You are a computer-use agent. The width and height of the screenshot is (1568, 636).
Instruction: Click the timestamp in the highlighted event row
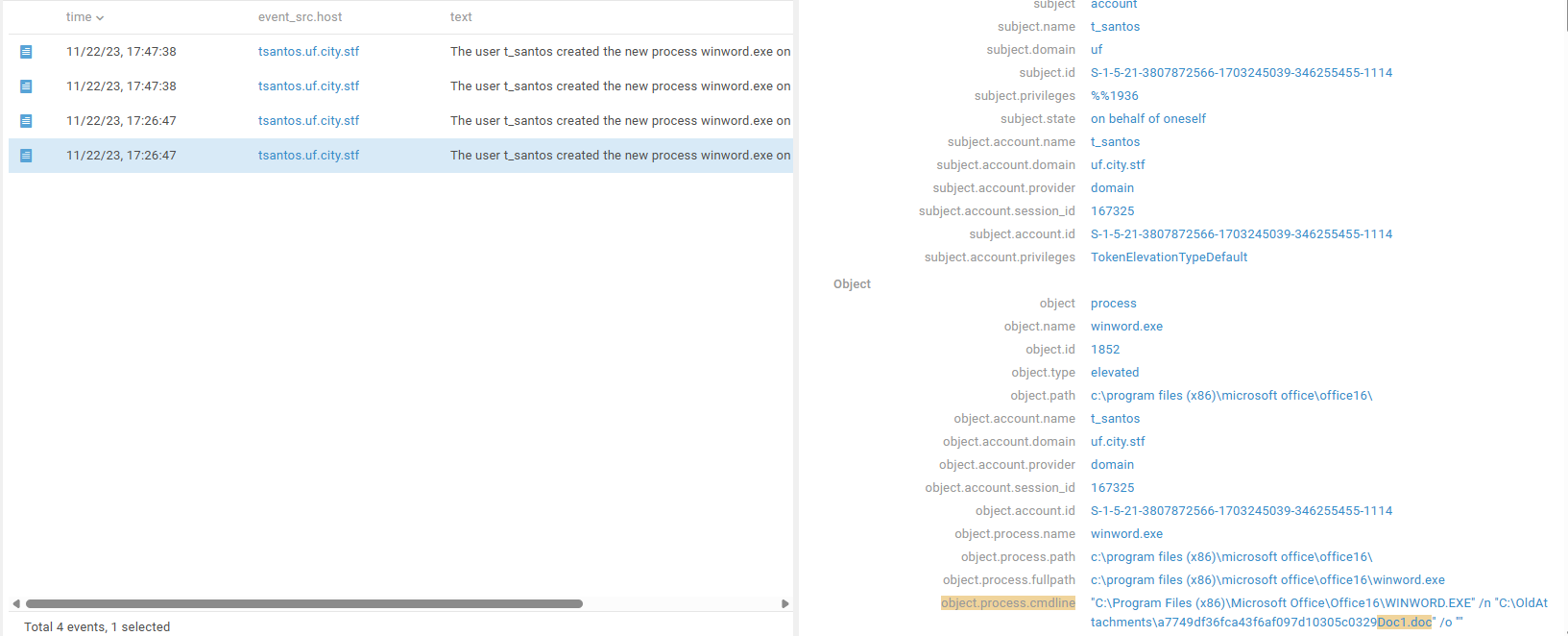point(121,156)
